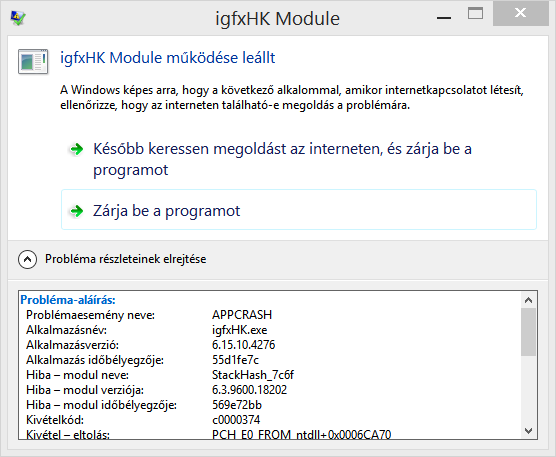This screenshot has height=457, width=556.
Task: Click the 'Alkalmazás időbélyegzője:' label
Action: coord(95,360)
